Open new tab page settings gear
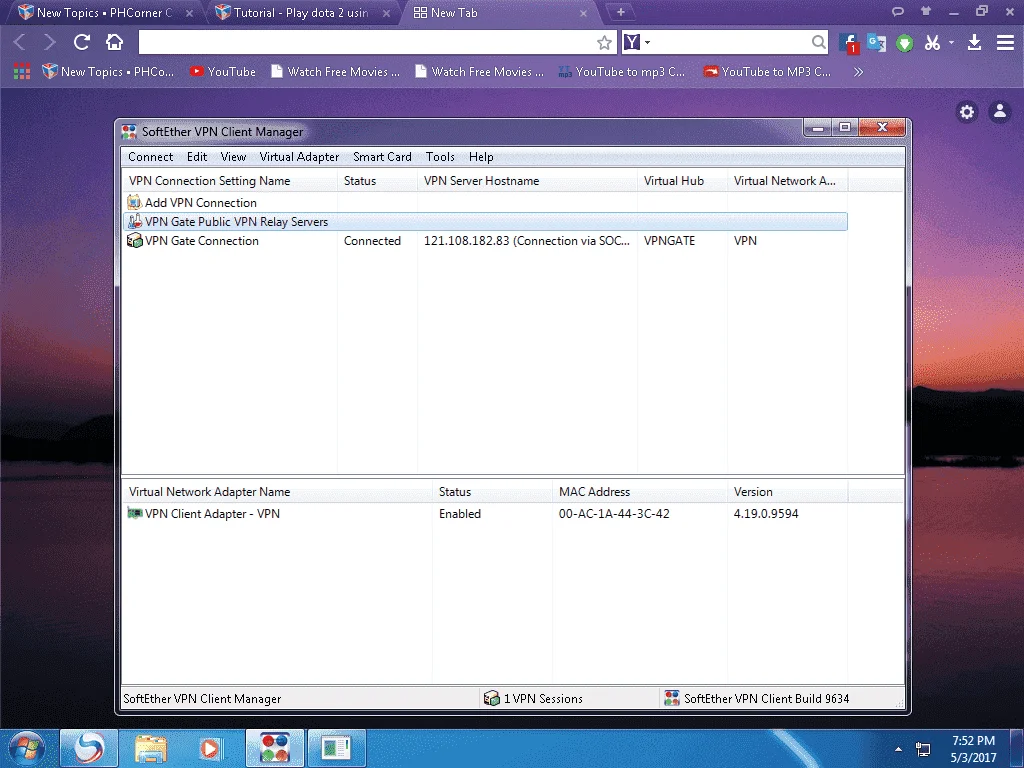 (967, 112)
